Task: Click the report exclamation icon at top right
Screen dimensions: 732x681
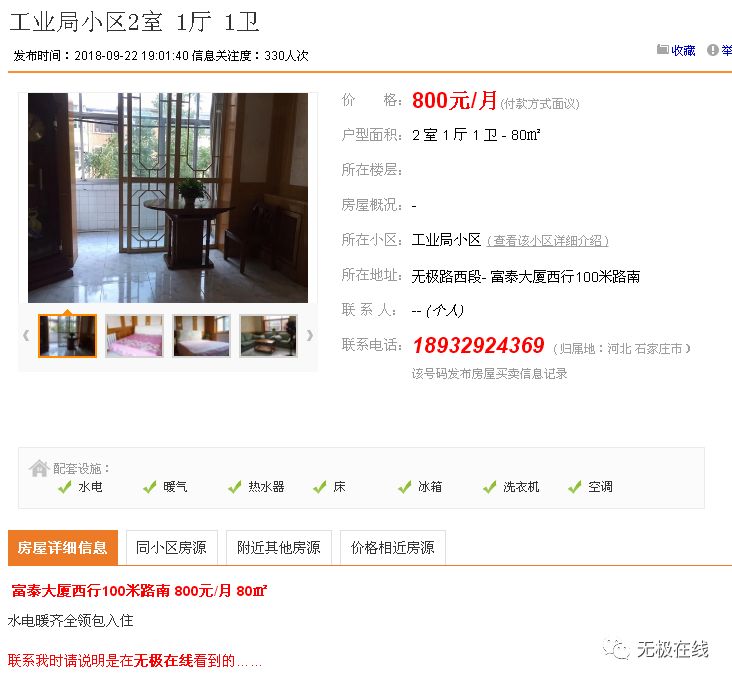Action: pyautogui.click(x=712, y=50)
